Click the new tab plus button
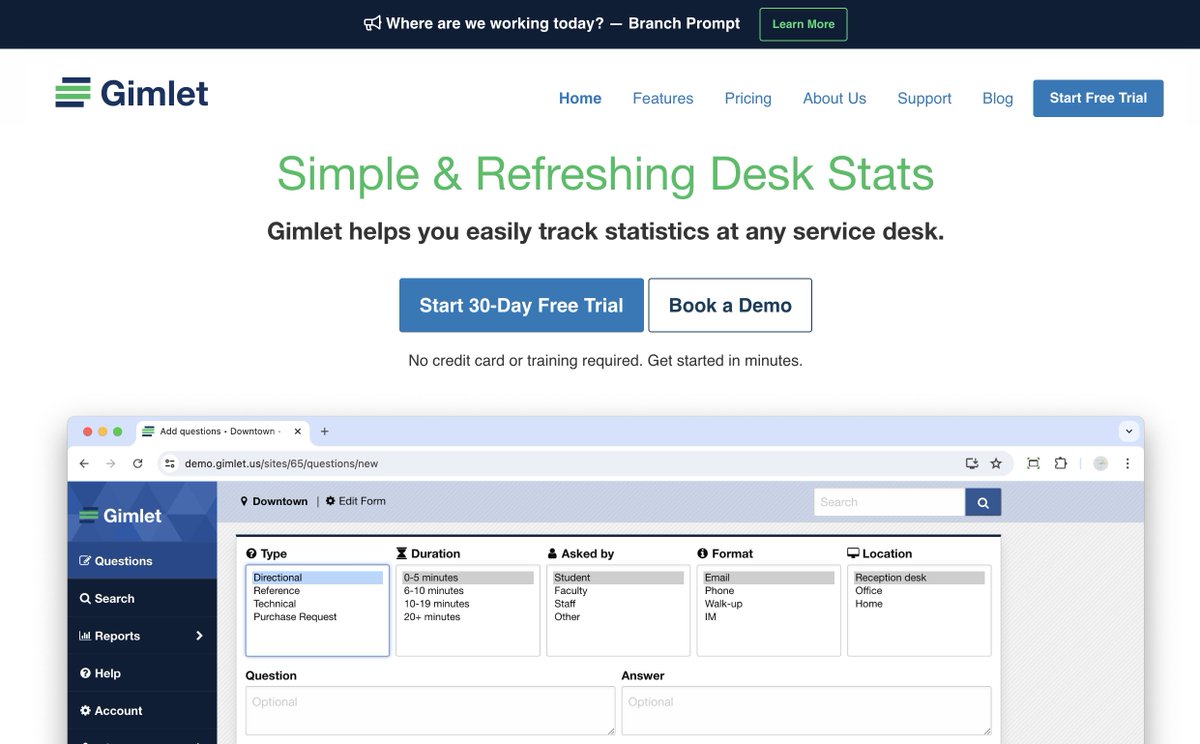Image resolution: width=1200 pixels, height=744 pixels. (x=324, y=431)
